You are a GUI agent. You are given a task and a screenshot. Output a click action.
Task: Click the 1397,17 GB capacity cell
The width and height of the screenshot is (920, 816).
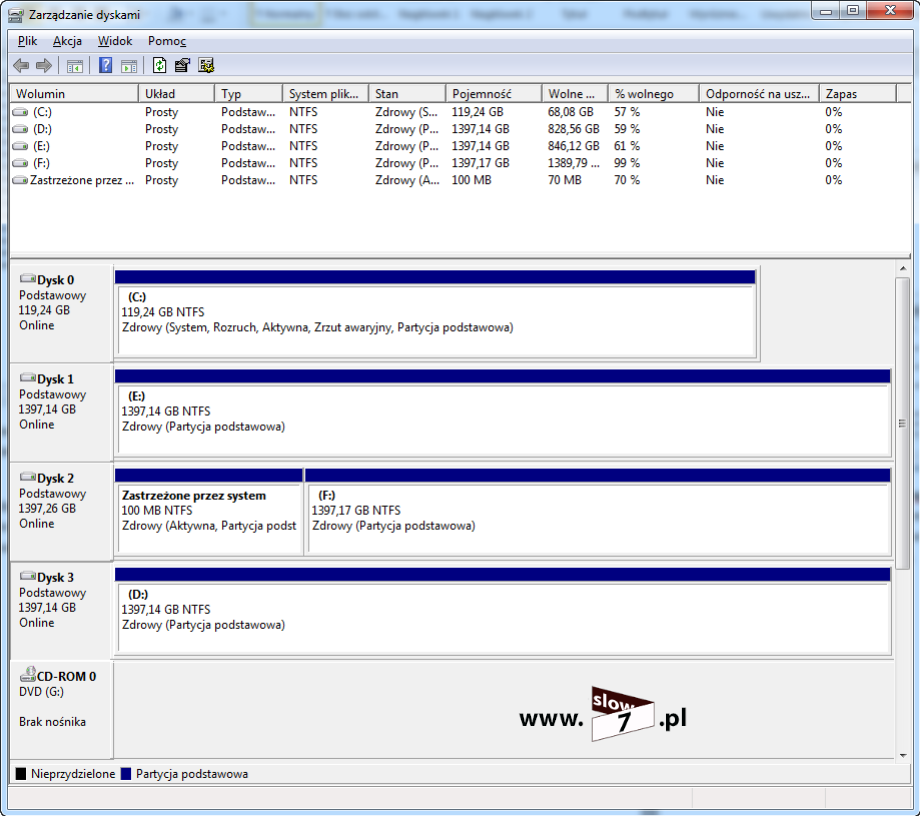pyautogui.click(x=480, y=163)
